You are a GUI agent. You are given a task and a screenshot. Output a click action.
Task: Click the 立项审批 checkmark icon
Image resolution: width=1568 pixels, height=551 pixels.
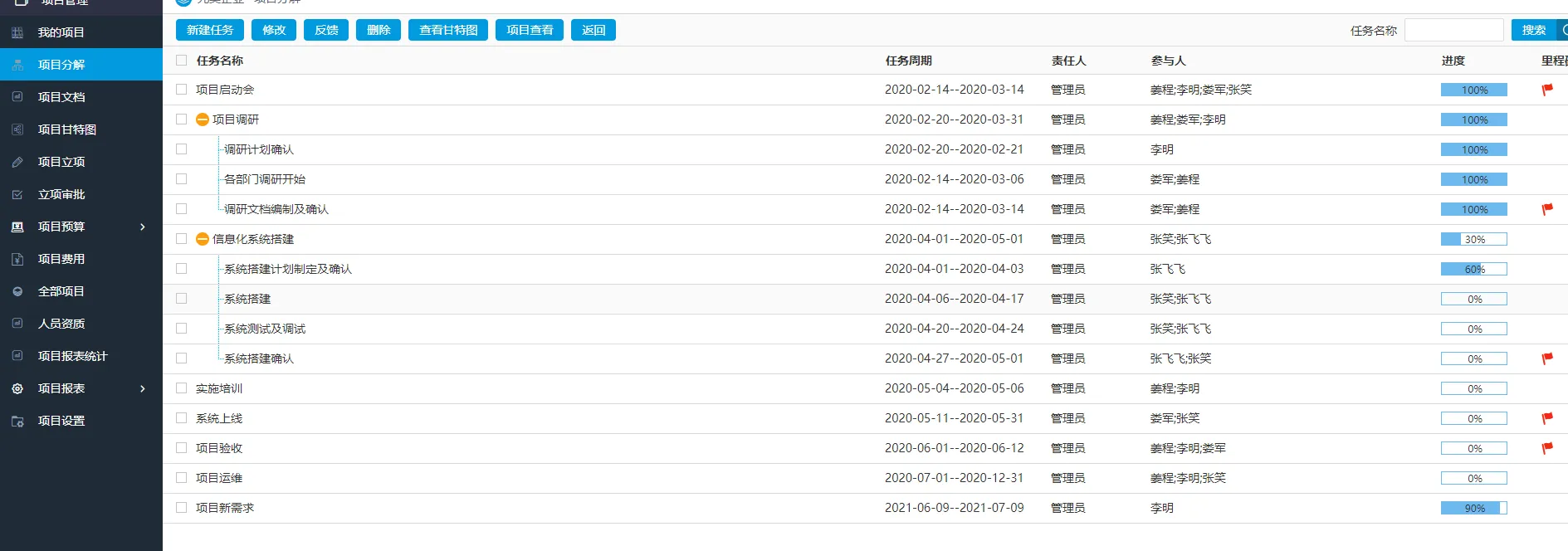point(17,194)
